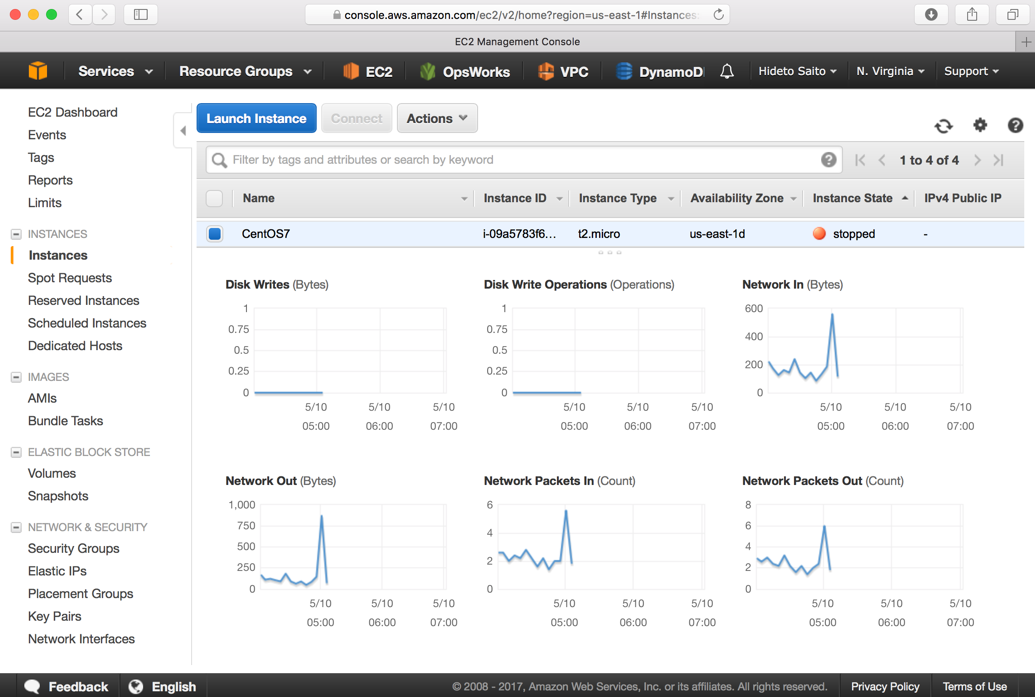Click the globe language icon
The height and width of the screenshot is (697, 1035).
(x=136, y=686)
